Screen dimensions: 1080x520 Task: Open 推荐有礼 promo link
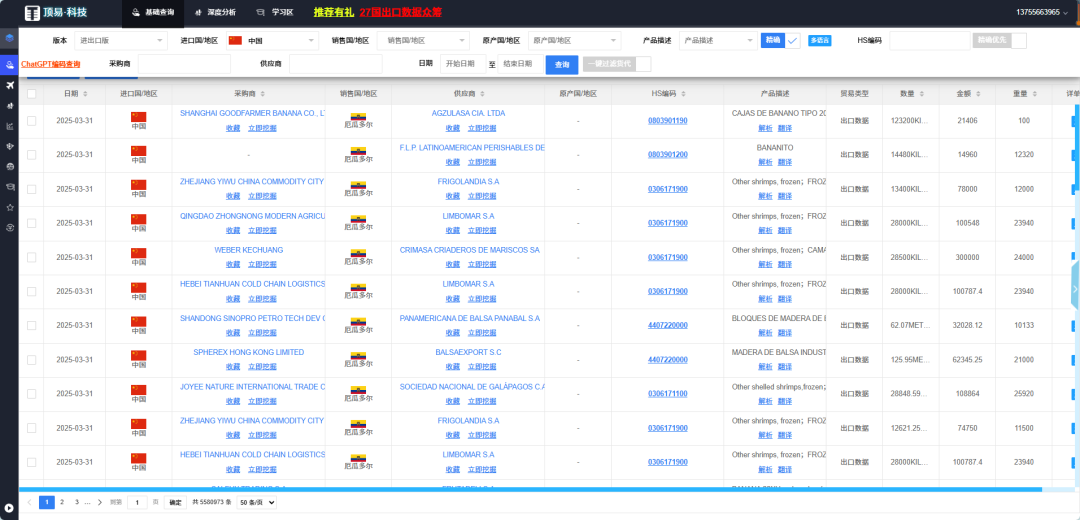333,12
